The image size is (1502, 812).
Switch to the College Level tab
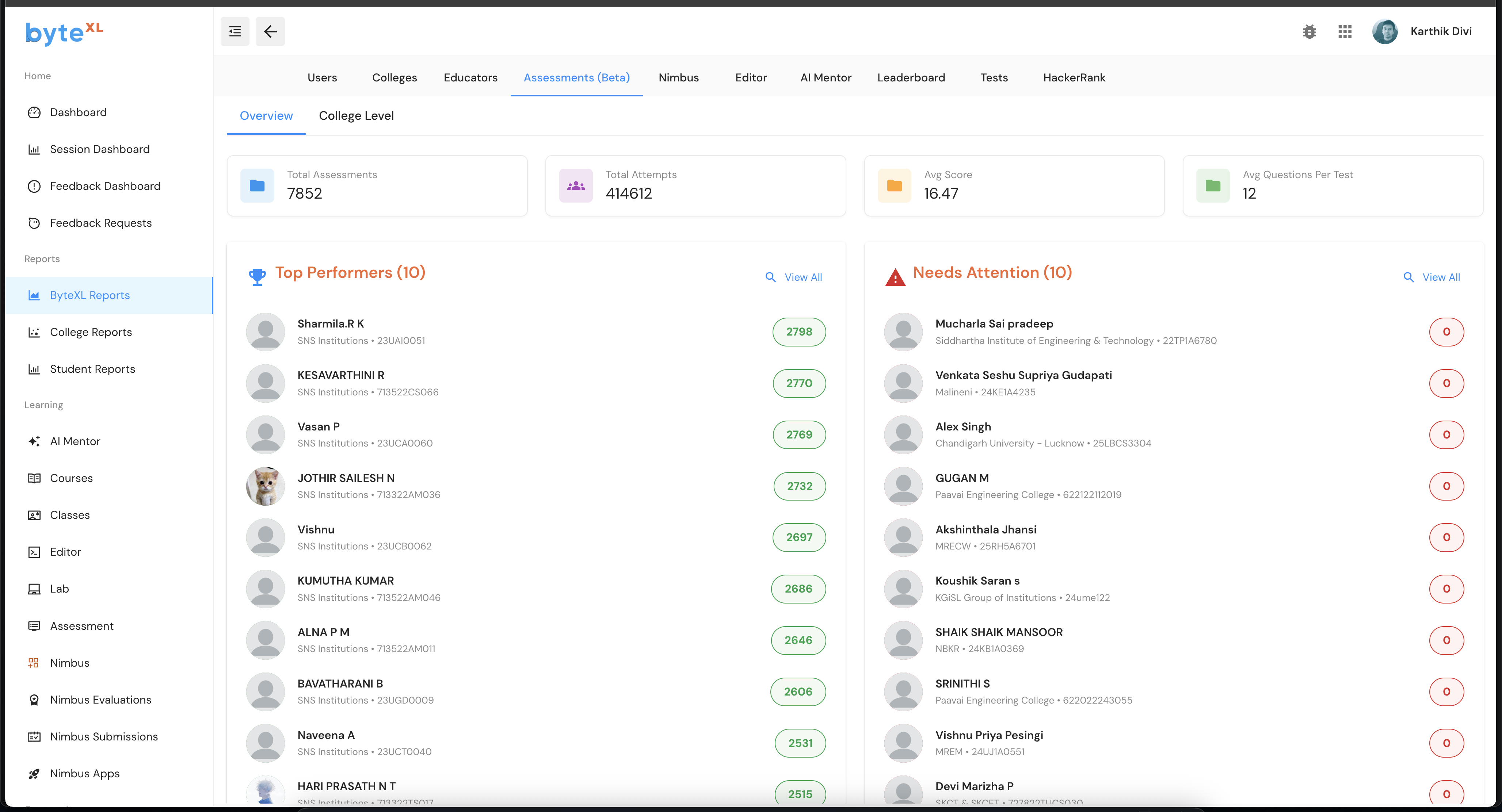pyautogui.click(x=356, y=115)
